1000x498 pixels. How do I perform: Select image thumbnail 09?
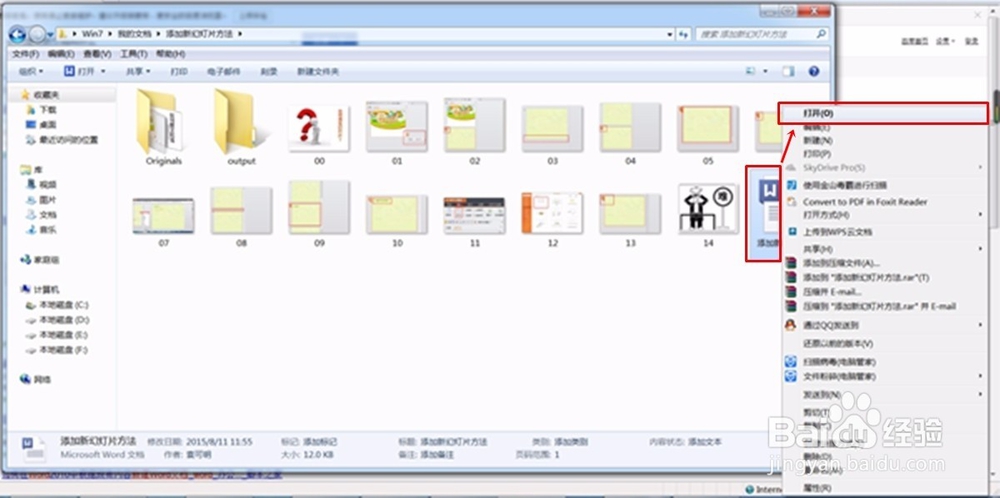319,207
